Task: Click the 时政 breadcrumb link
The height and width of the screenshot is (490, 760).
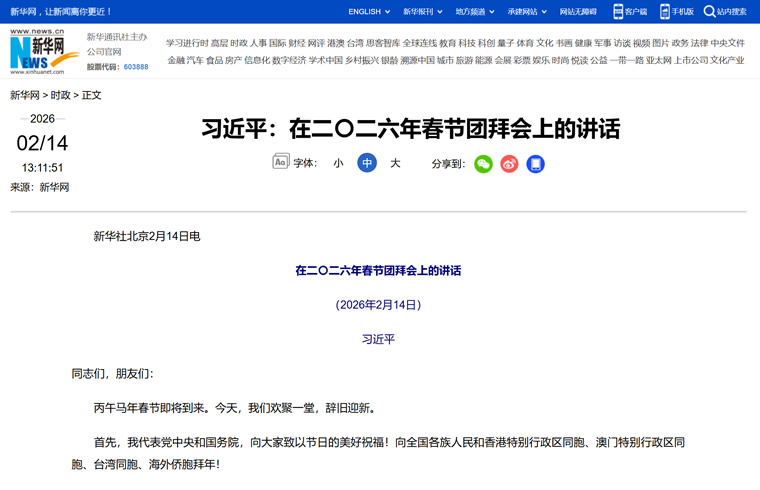Action: coord(60,95)
